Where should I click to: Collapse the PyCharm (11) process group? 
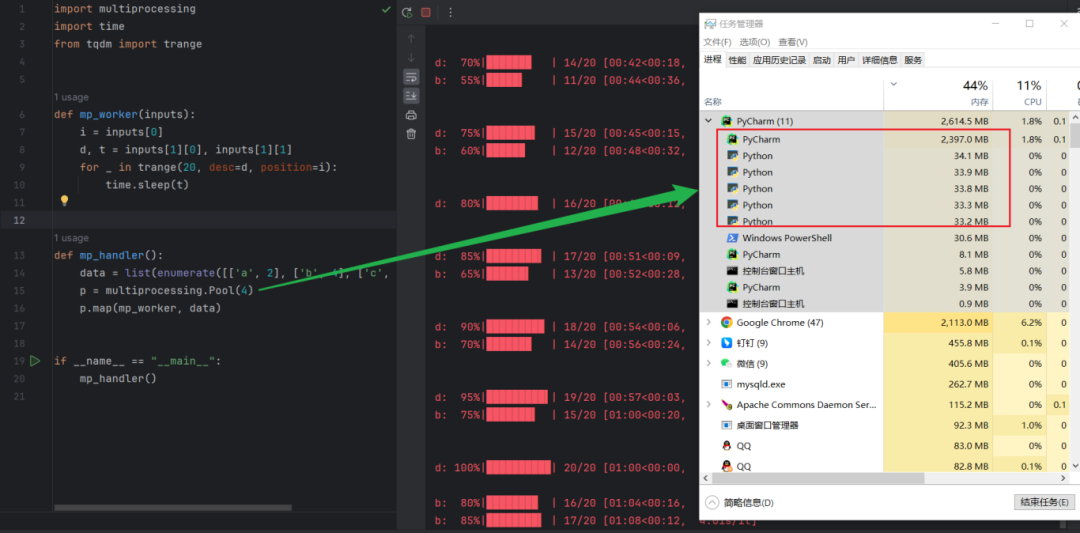(x=708, y=122)
